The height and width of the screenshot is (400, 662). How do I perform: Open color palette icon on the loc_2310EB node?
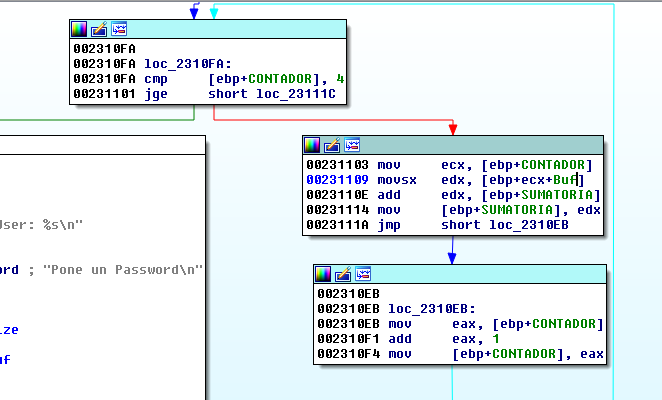click(x=324, y=273)
